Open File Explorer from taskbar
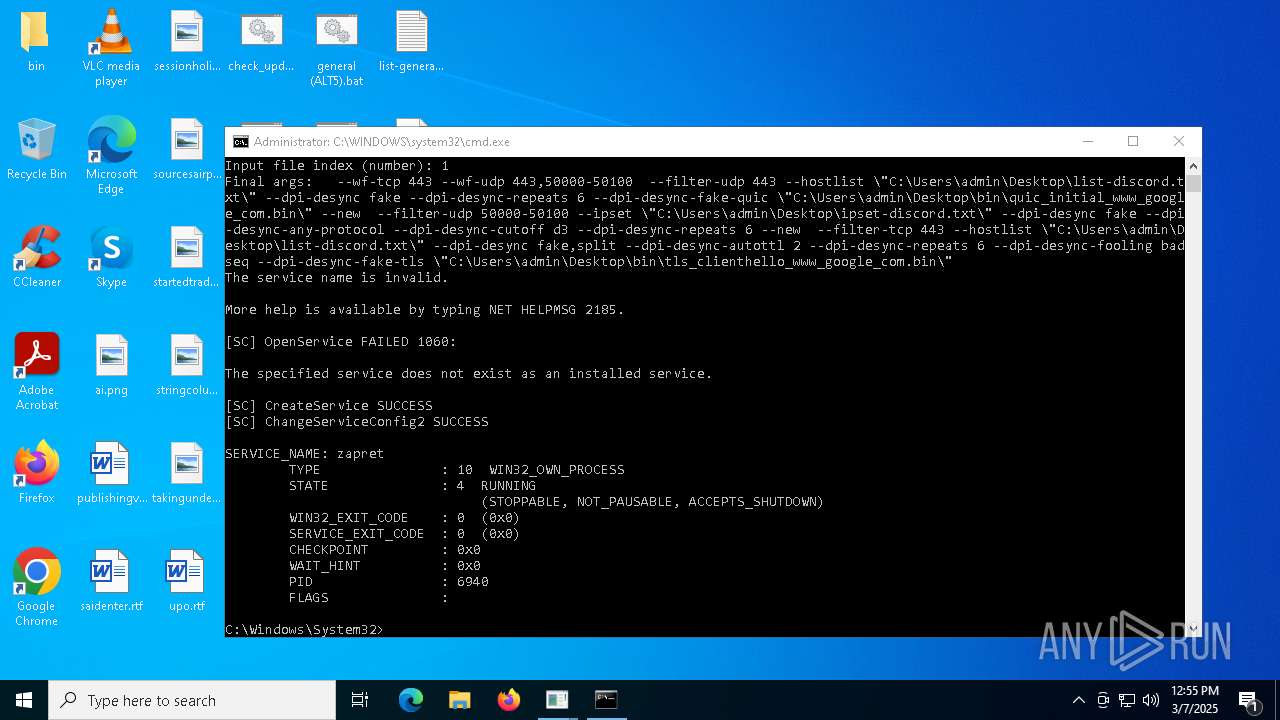This screenshot has height=720, width=1280. (x=459, y=700)
